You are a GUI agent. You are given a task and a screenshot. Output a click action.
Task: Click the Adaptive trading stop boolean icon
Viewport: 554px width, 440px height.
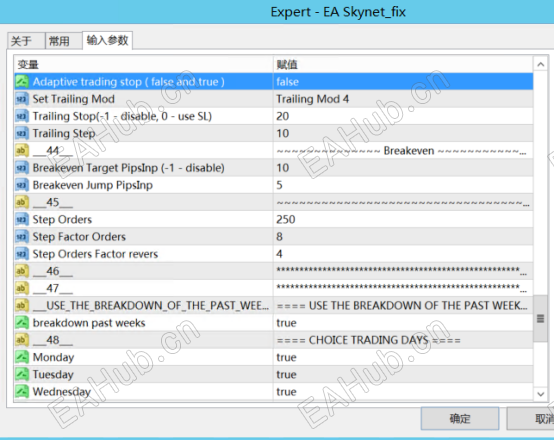(22, 82)
